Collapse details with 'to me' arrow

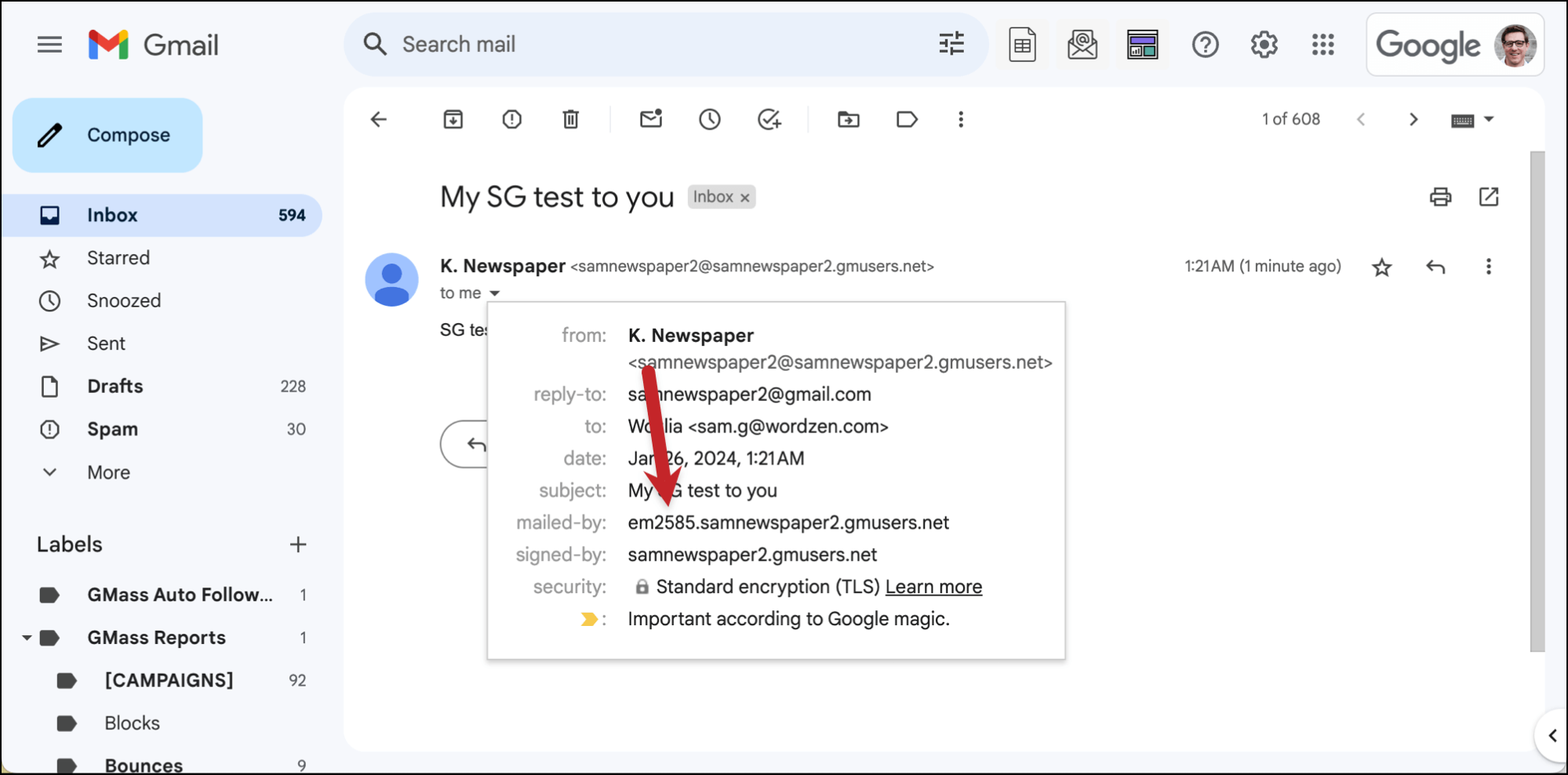(494, 293)
